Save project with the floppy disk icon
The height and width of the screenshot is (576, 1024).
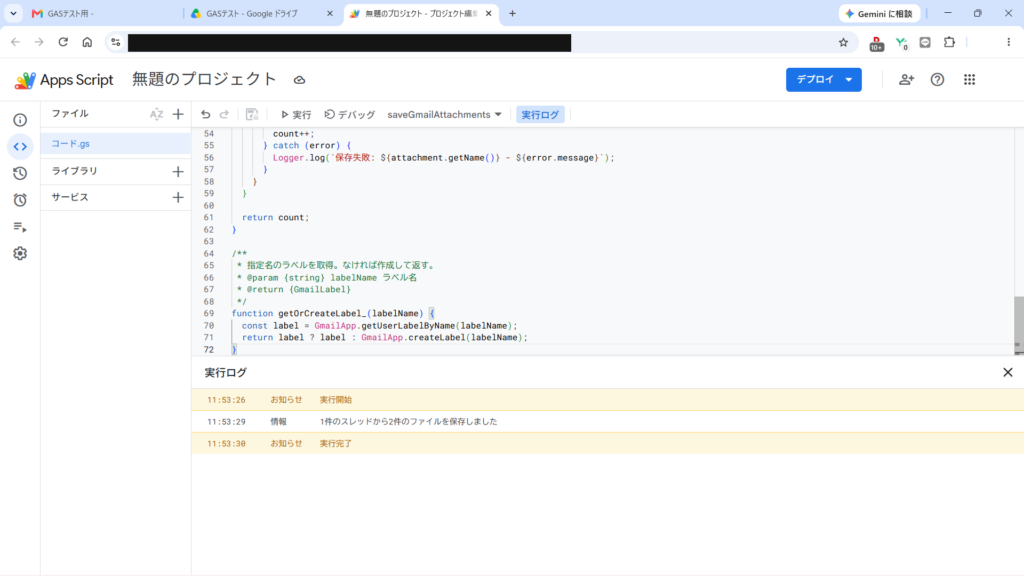[x=251, y=114]
